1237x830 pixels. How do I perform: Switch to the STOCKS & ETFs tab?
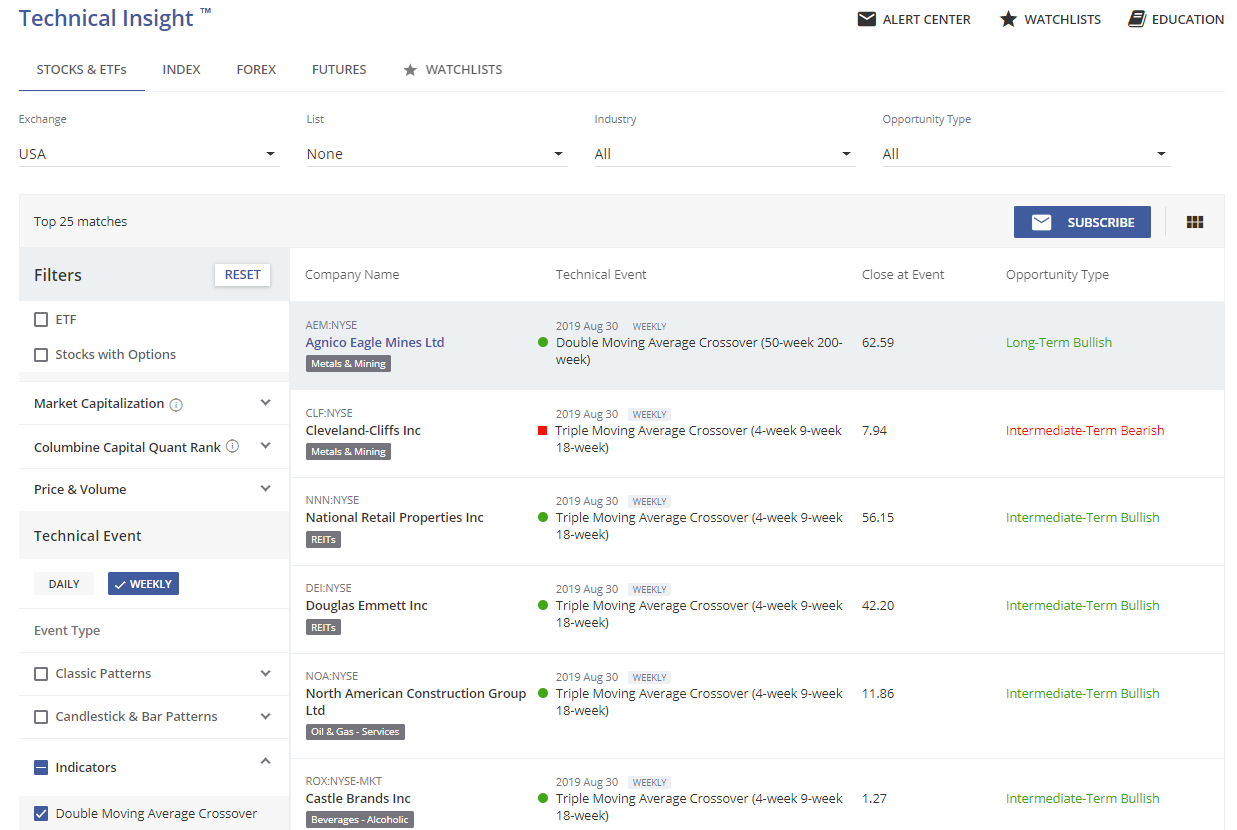[x=82, y=70]
